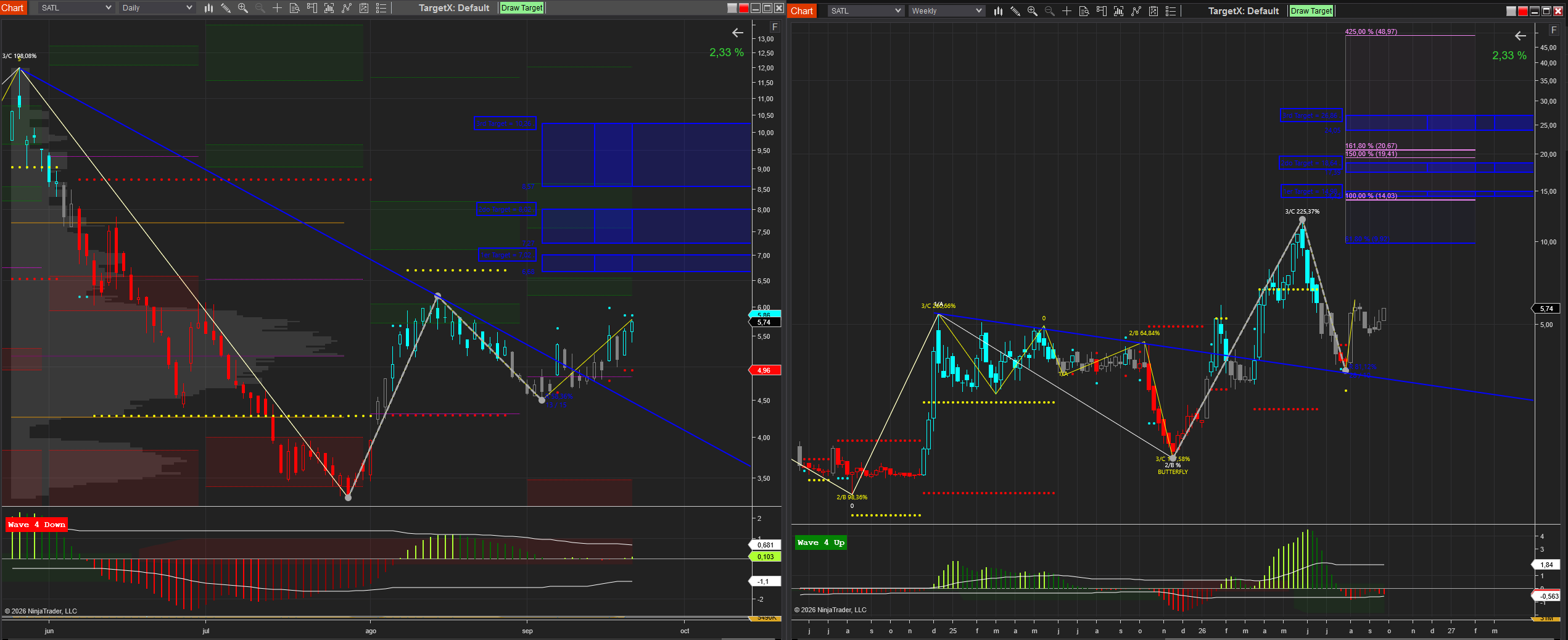Image resolution: width=1568 pixels, height=640 pixels.
Task: Toggle Chart Trader in the Daily chart
Action: pyautogui.click(x=312, y=8)
